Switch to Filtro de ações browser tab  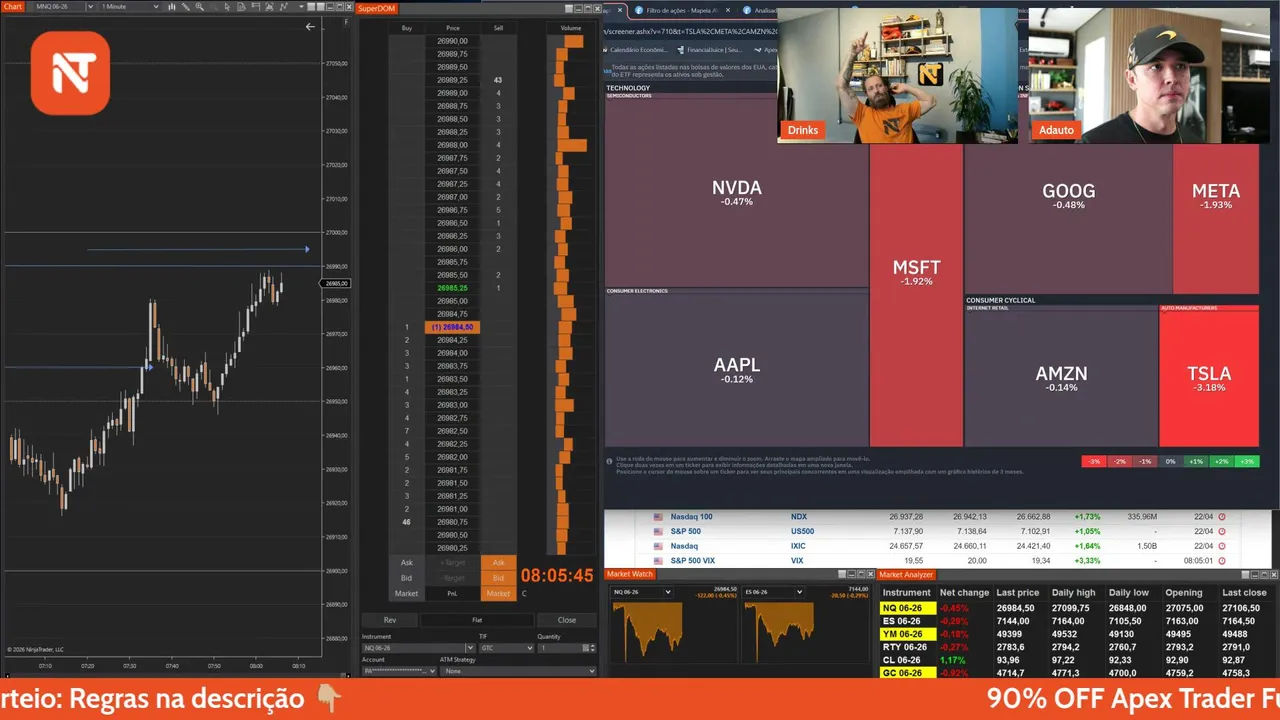point(683,10)
